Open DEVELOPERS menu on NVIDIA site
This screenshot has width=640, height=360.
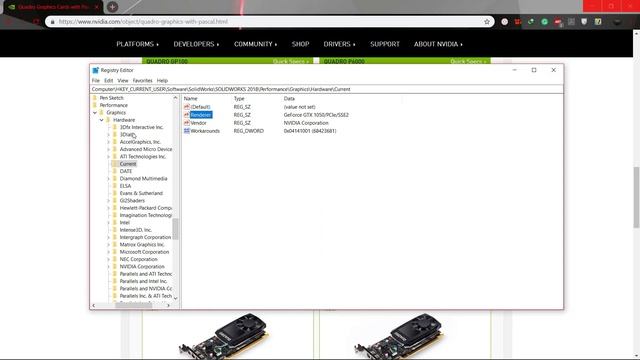[x=196, y=44]
